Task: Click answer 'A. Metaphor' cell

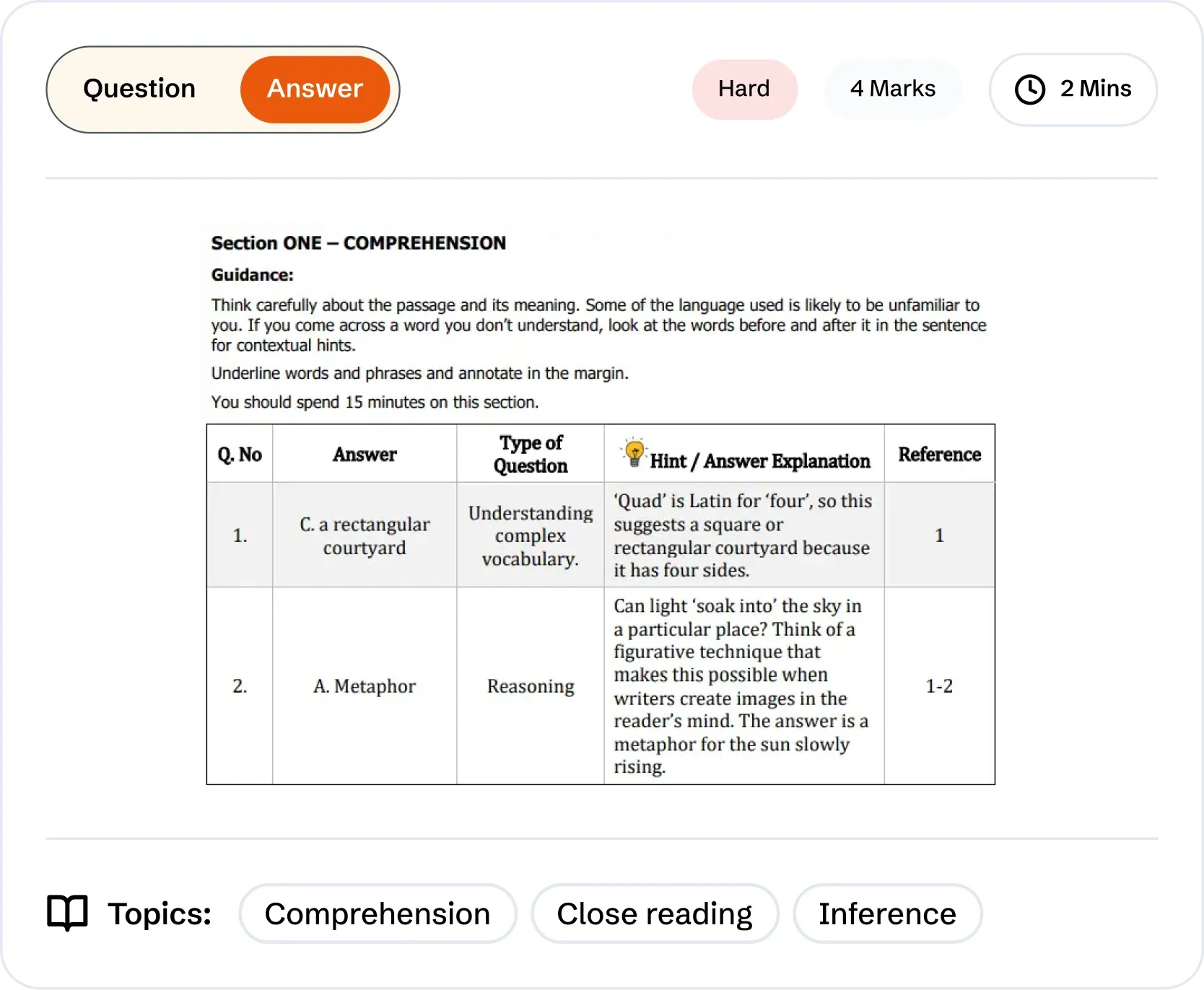Action: (365, 686)
